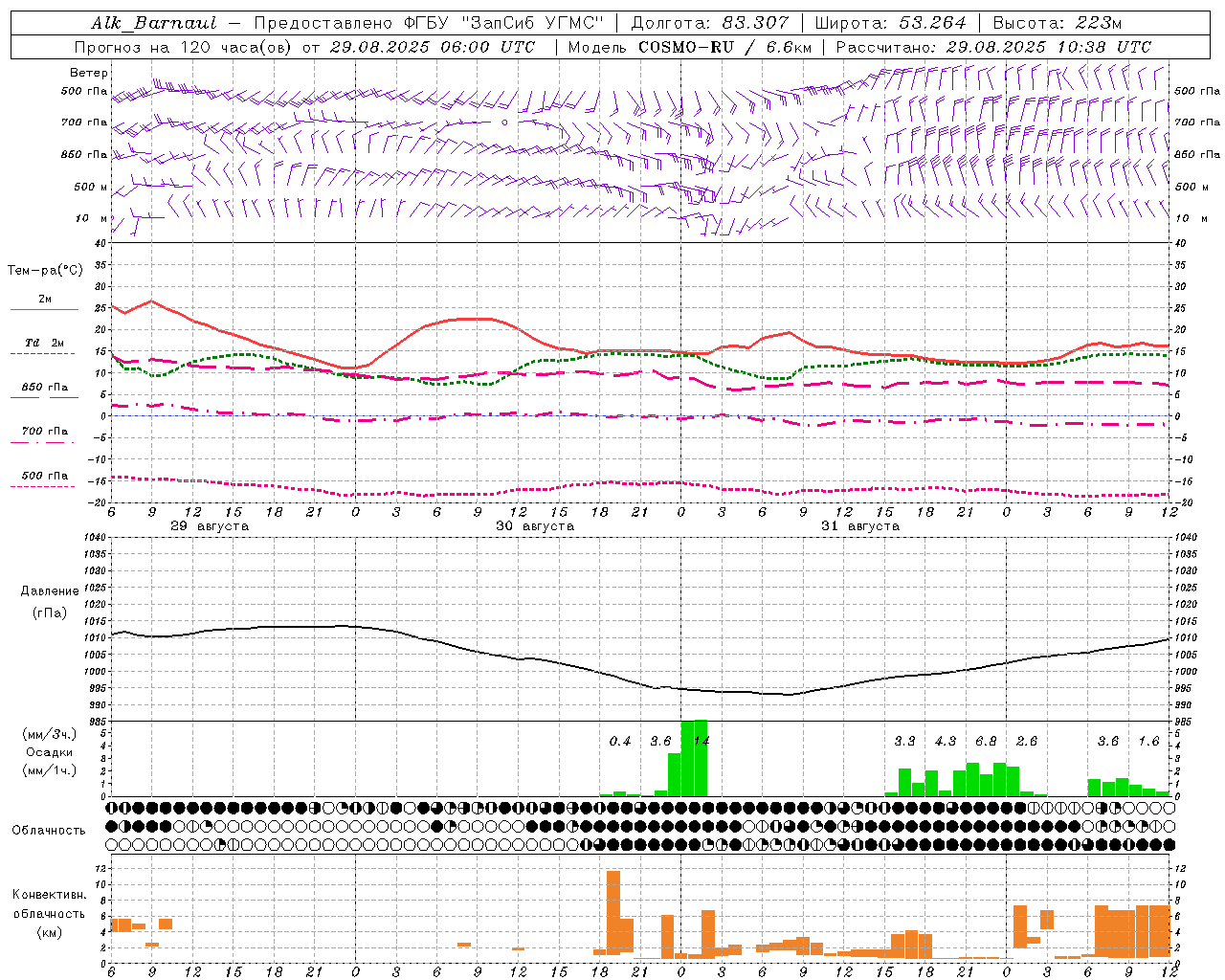The image size is (1225, 980).
Task: Click the '6.8' precipitation value
Action: tap(986, 742)
